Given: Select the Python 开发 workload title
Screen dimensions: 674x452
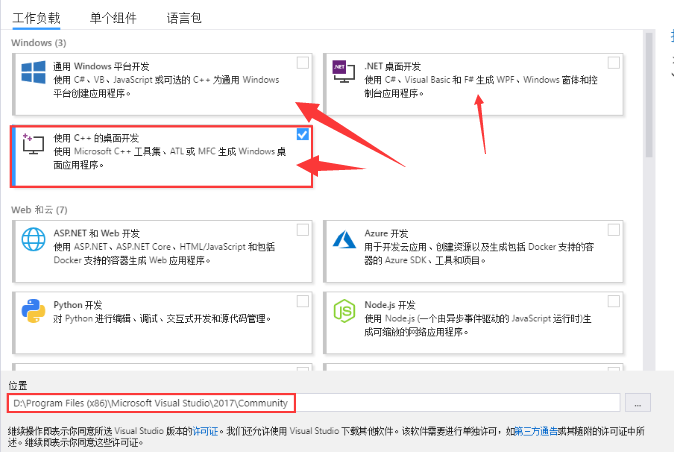Looking at the screenshot, I should click(77, 305).
